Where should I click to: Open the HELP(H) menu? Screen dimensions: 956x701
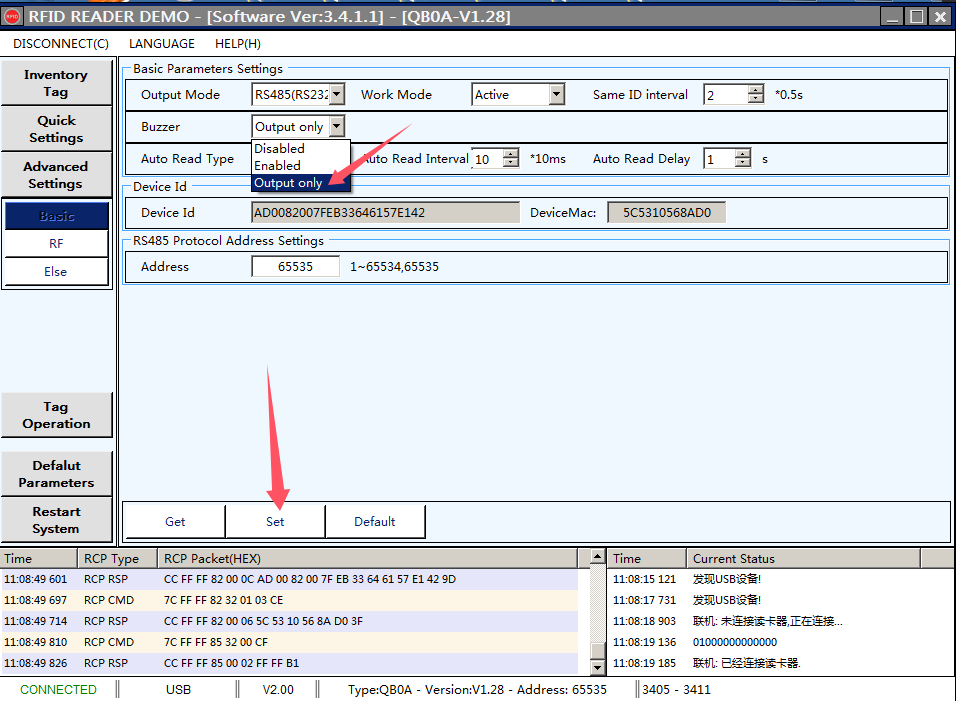point(238,44)
